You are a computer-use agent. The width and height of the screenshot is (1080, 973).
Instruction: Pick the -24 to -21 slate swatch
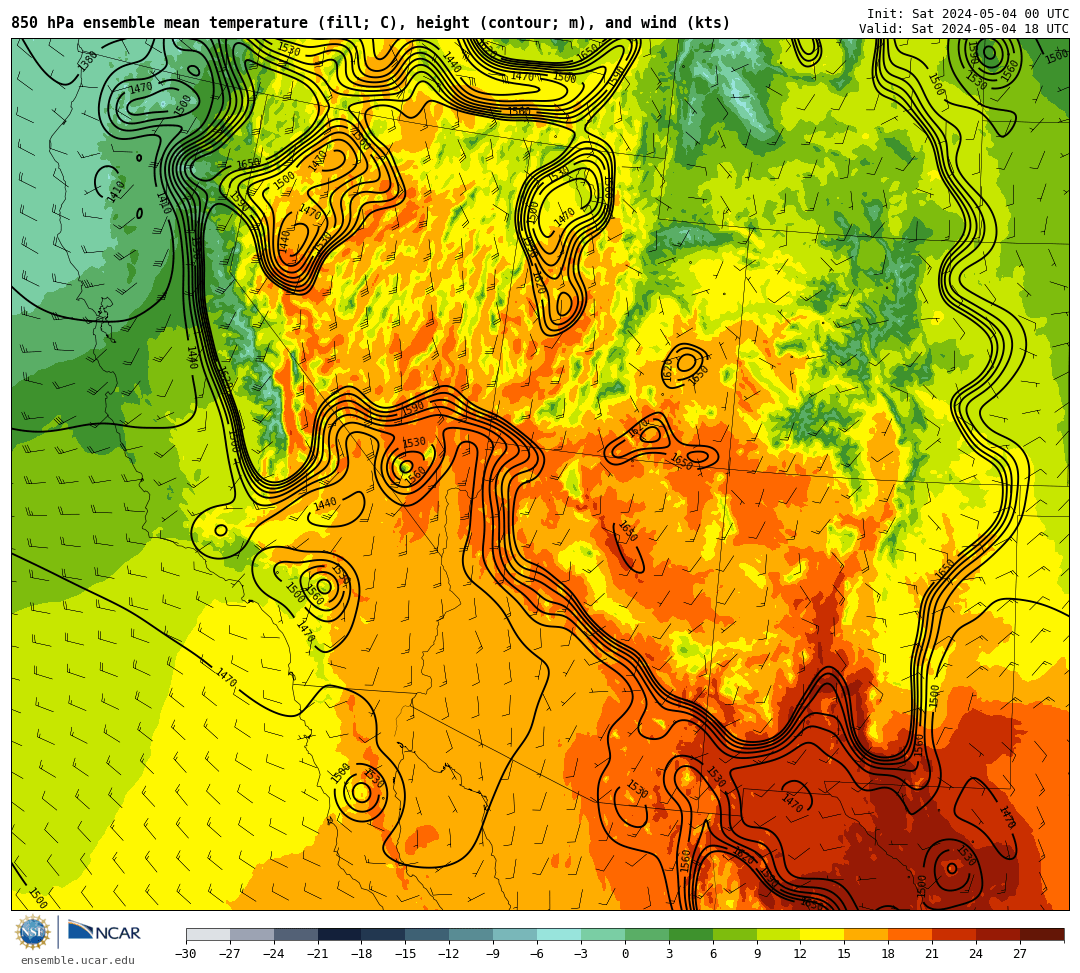point(296,934)
